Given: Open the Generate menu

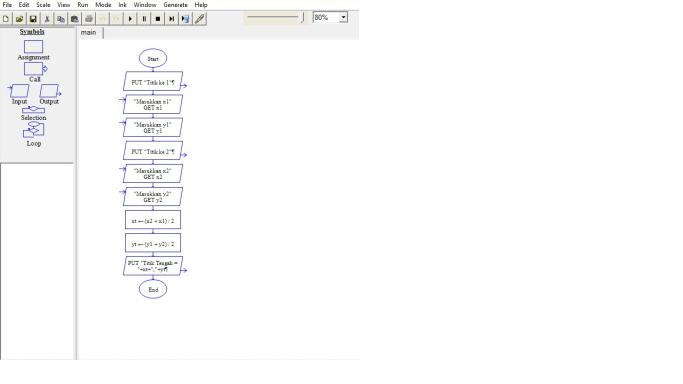Looking at the screenshot, I should [175, 5].
